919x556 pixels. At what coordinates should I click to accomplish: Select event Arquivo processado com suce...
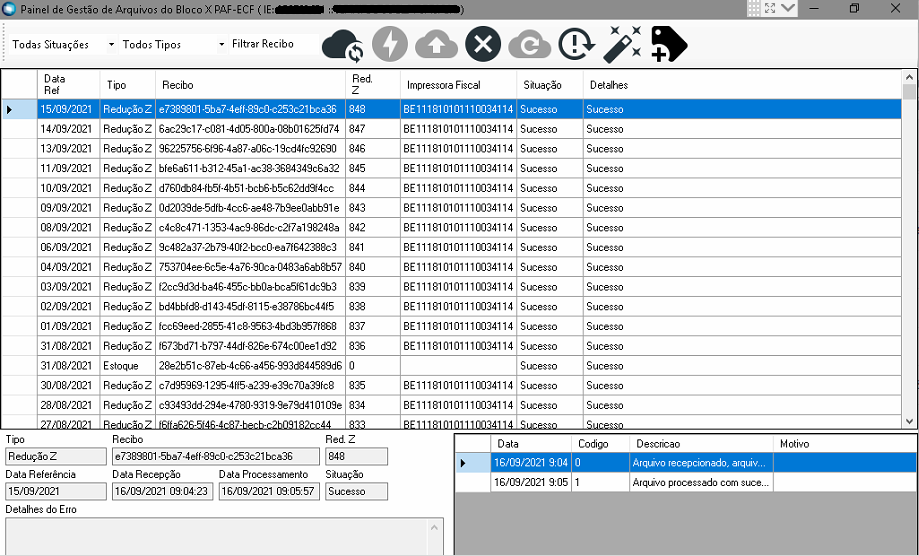click(x=701, y=483)
